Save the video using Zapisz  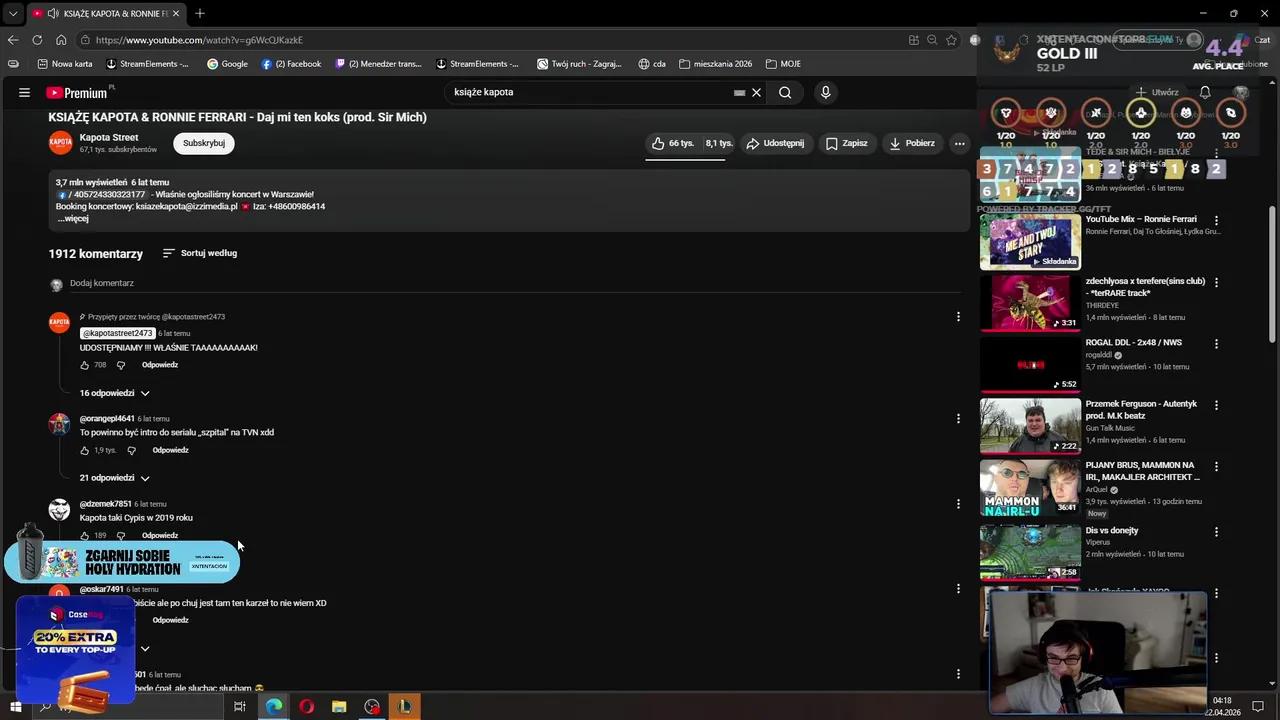tap(846, 143)
